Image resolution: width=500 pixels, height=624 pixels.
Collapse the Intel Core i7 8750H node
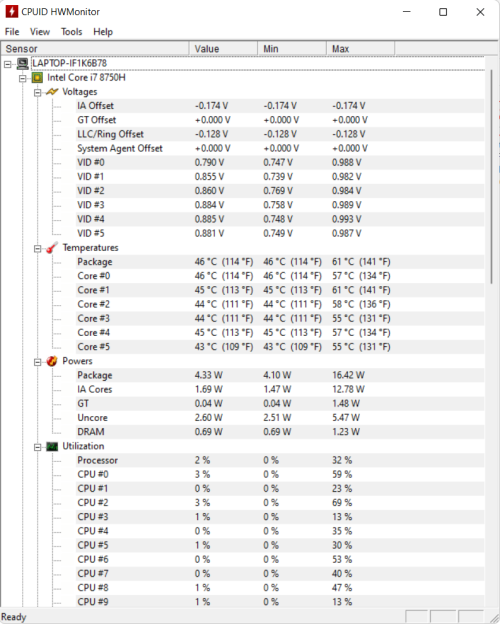23,78
